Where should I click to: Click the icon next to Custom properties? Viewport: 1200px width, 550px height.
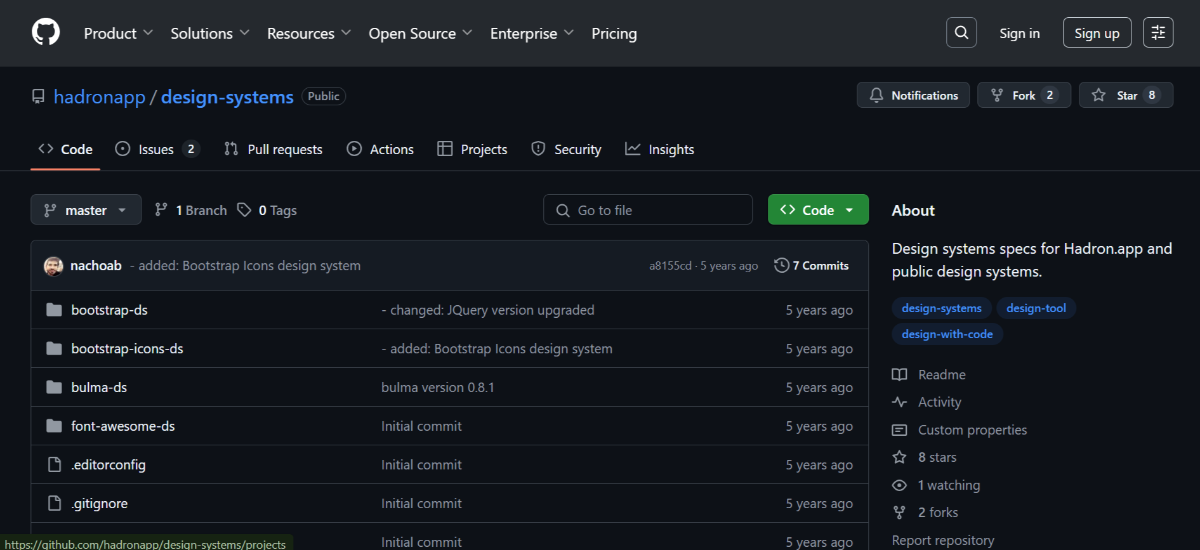899,430
